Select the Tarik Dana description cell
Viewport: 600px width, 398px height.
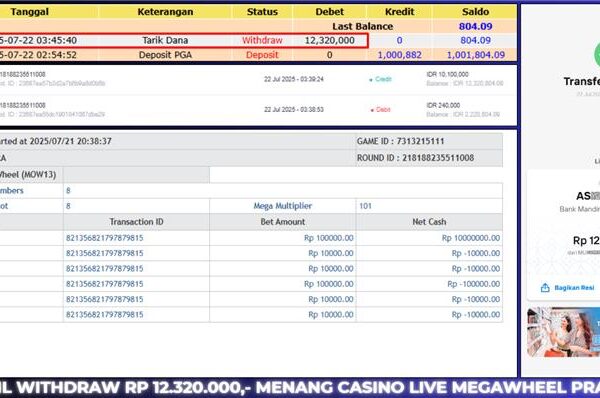pyautogui.click(x=165, y=40)
